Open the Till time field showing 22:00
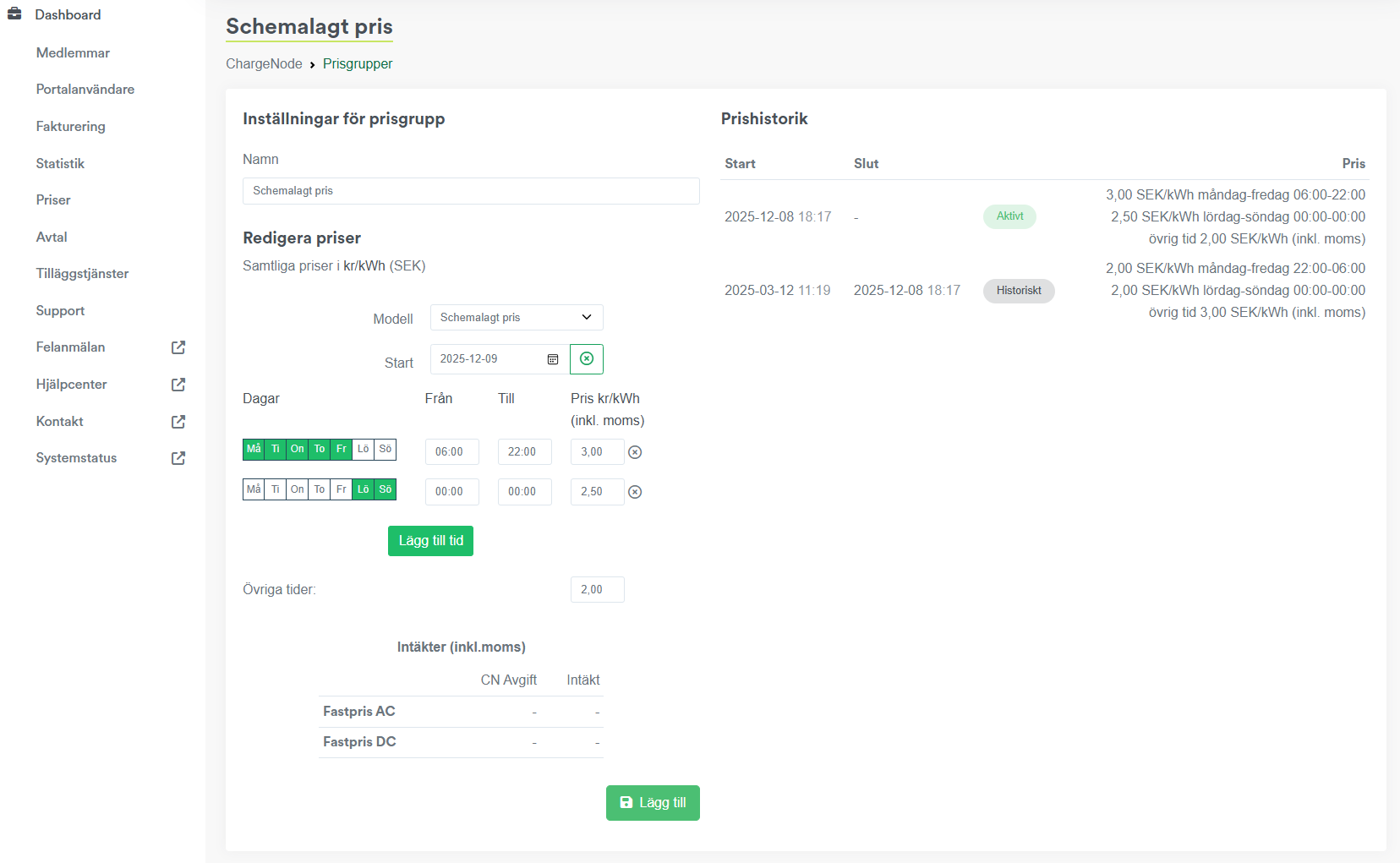The image size is (1400, 863). (524, 452)
